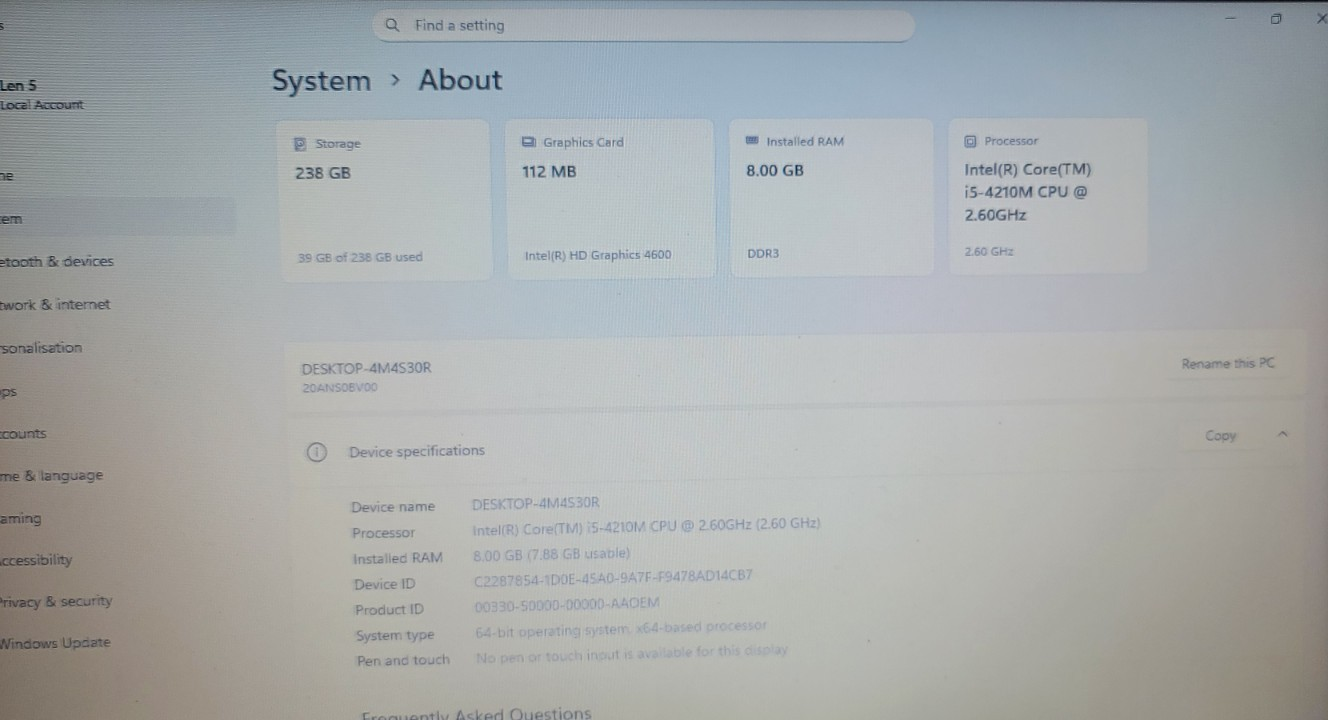Click the Storage card icon

(300, 144)
